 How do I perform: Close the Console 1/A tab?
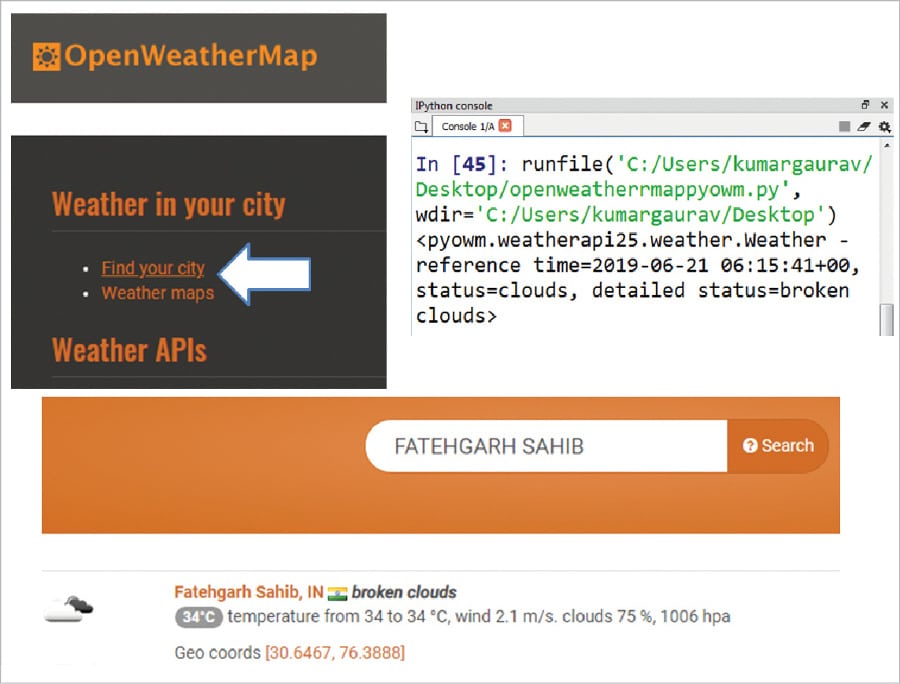(505, 126)
